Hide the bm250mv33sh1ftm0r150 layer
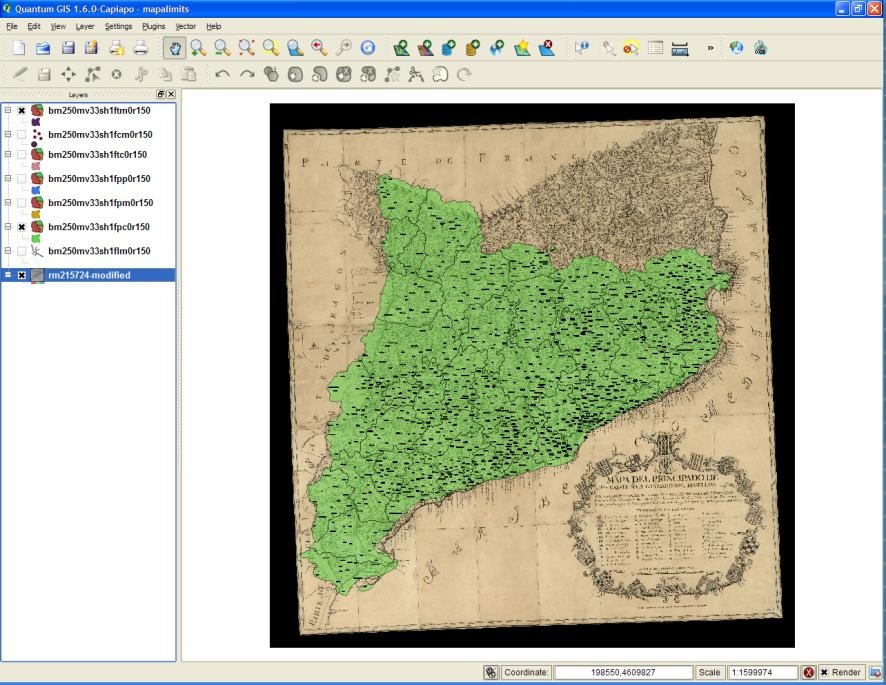Screen dimensions: 886x685 21,111
